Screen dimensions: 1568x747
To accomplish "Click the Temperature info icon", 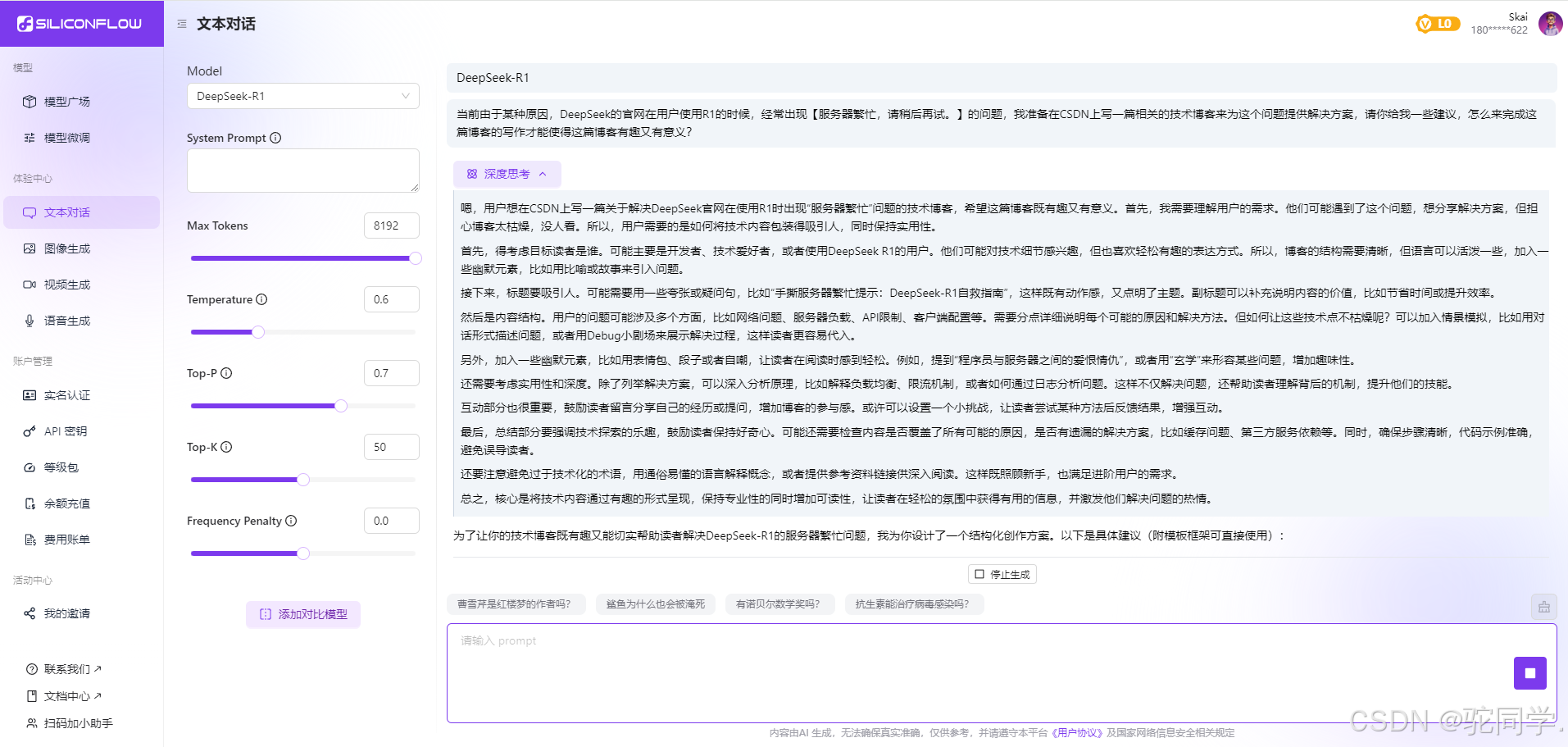I will [x=261, y=299].
